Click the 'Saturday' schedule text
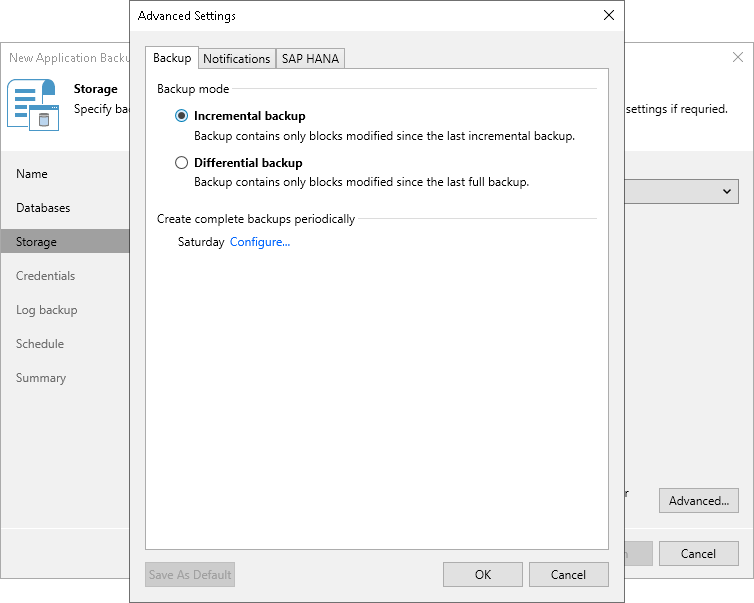754x603 pixels. (201, 242)
